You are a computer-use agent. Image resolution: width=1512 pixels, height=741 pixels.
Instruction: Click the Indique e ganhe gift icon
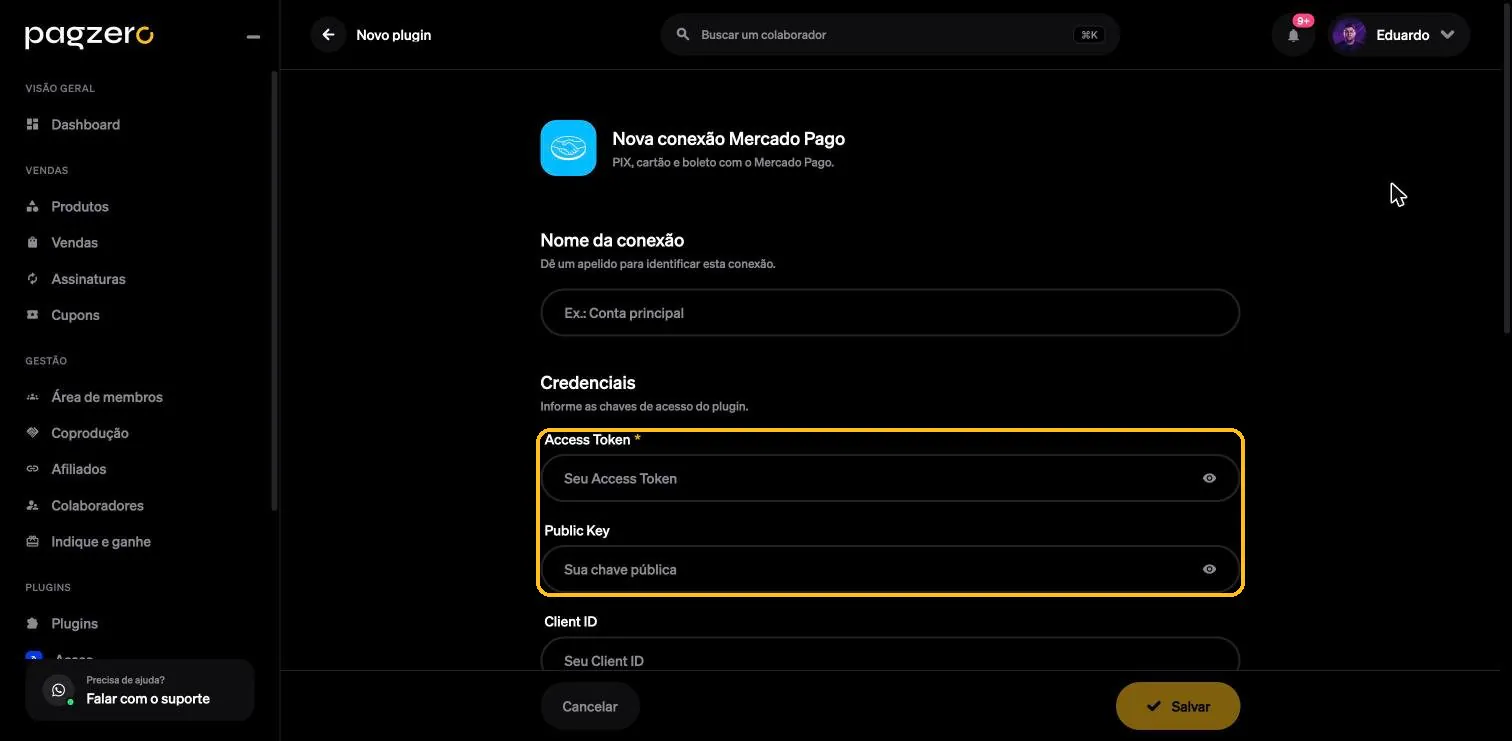click(x=32, y=541)
